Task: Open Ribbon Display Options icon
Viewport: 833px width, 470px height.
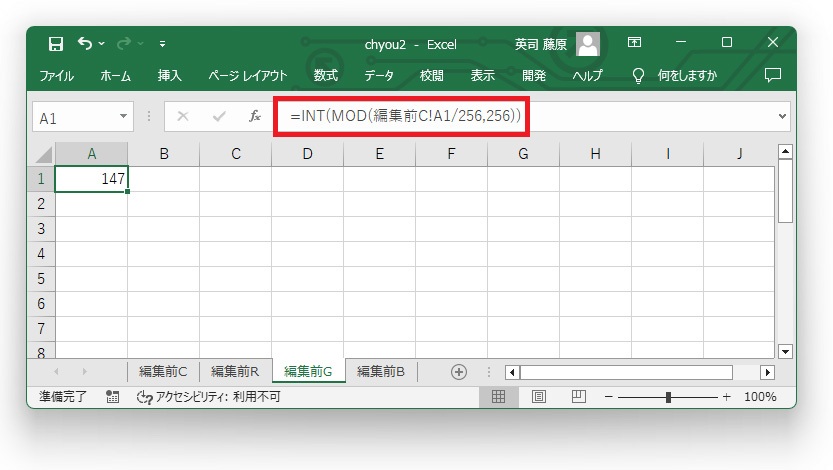Action: tap(634, 42)
